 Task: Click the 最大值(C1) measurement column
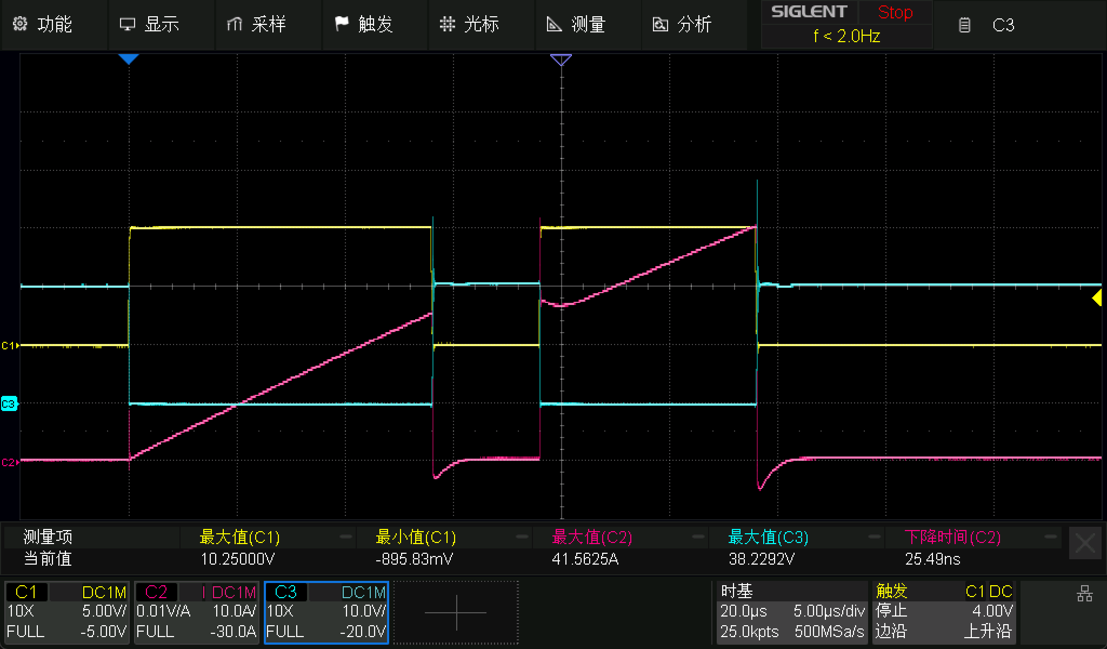coord(267,548)
